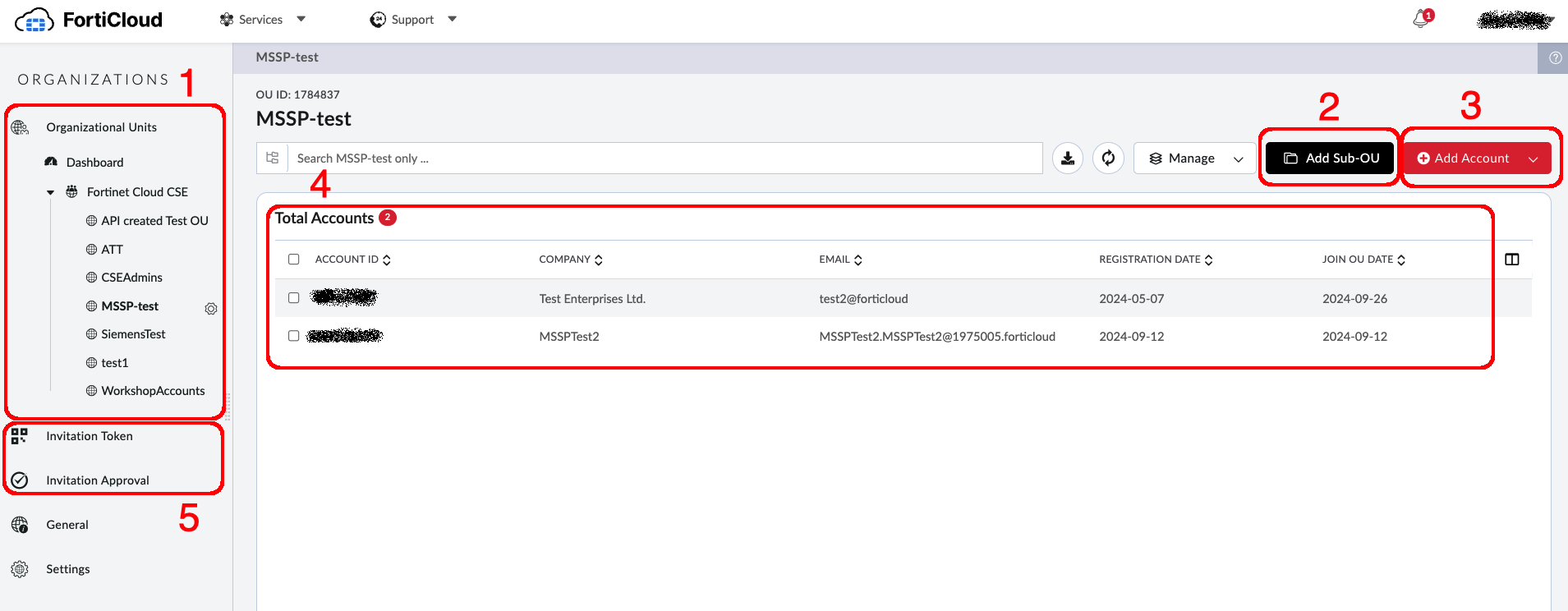Click registration date 2024-05-07
Image resolution: width=1568 pixels, height=611 pixels.
click(1131, 299)
